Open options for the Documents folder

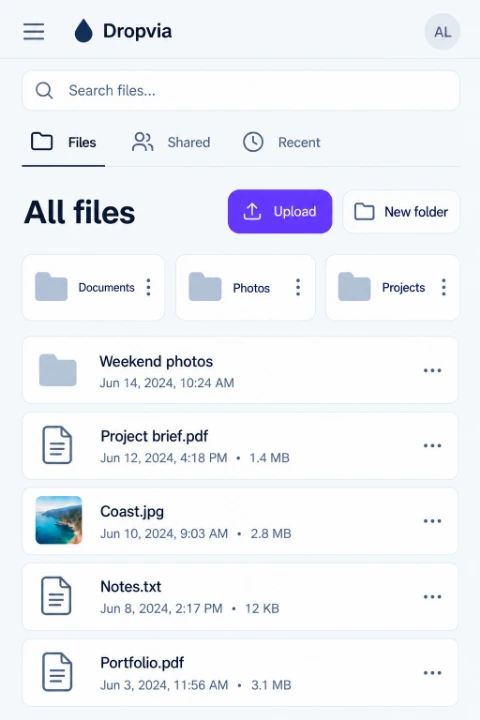(x=148, y=287)
